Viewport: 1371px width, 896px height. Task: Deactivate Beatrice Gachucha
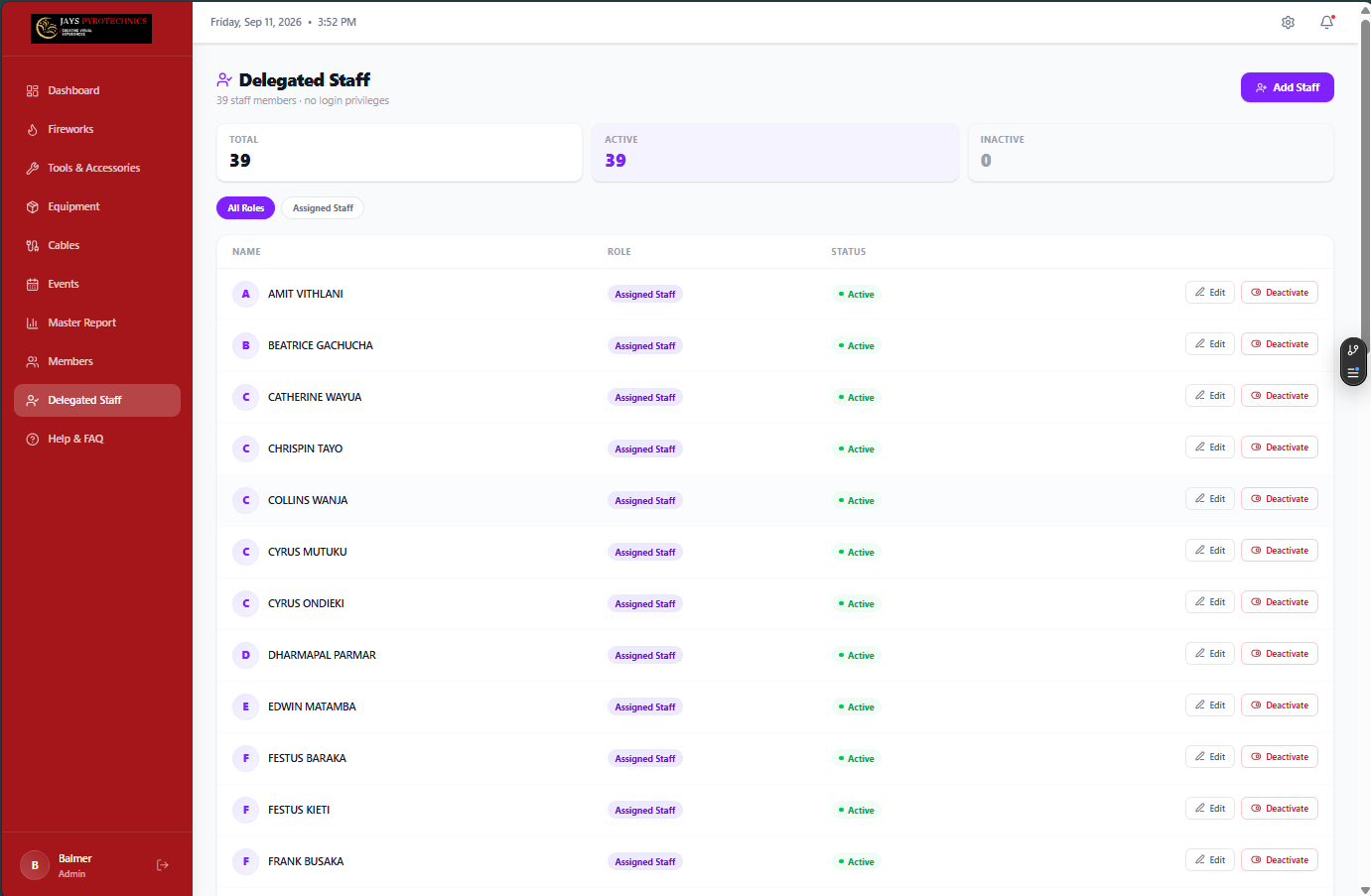tap(1280, 344)
